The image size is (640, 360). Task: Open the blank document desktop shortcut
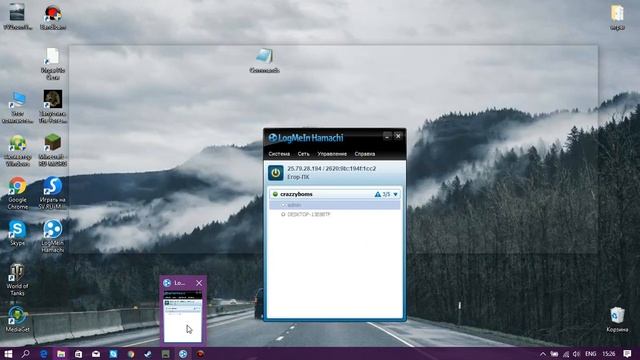(x=53, y=63)
